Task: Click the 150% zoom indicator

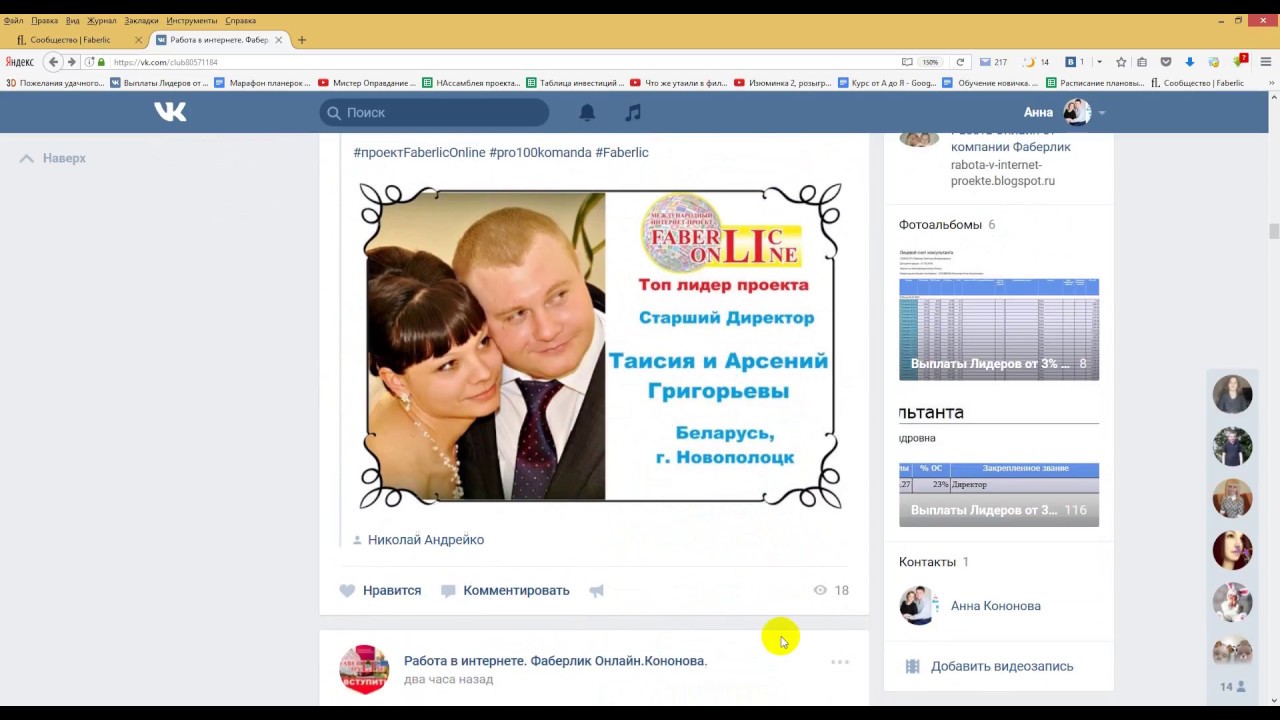Action: tap(930, 62)
